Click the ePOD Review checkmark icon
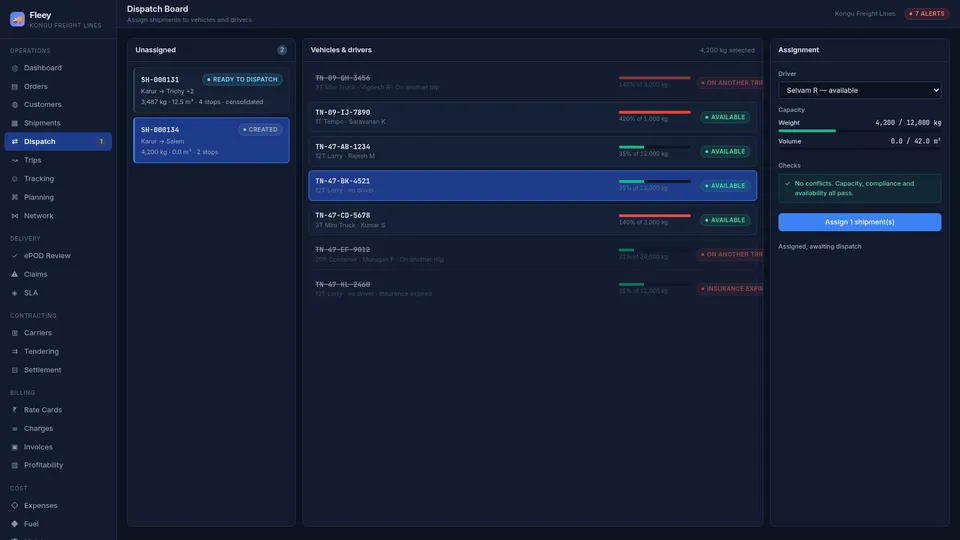Viewport: 960px width, 540px height. point(15,256)
